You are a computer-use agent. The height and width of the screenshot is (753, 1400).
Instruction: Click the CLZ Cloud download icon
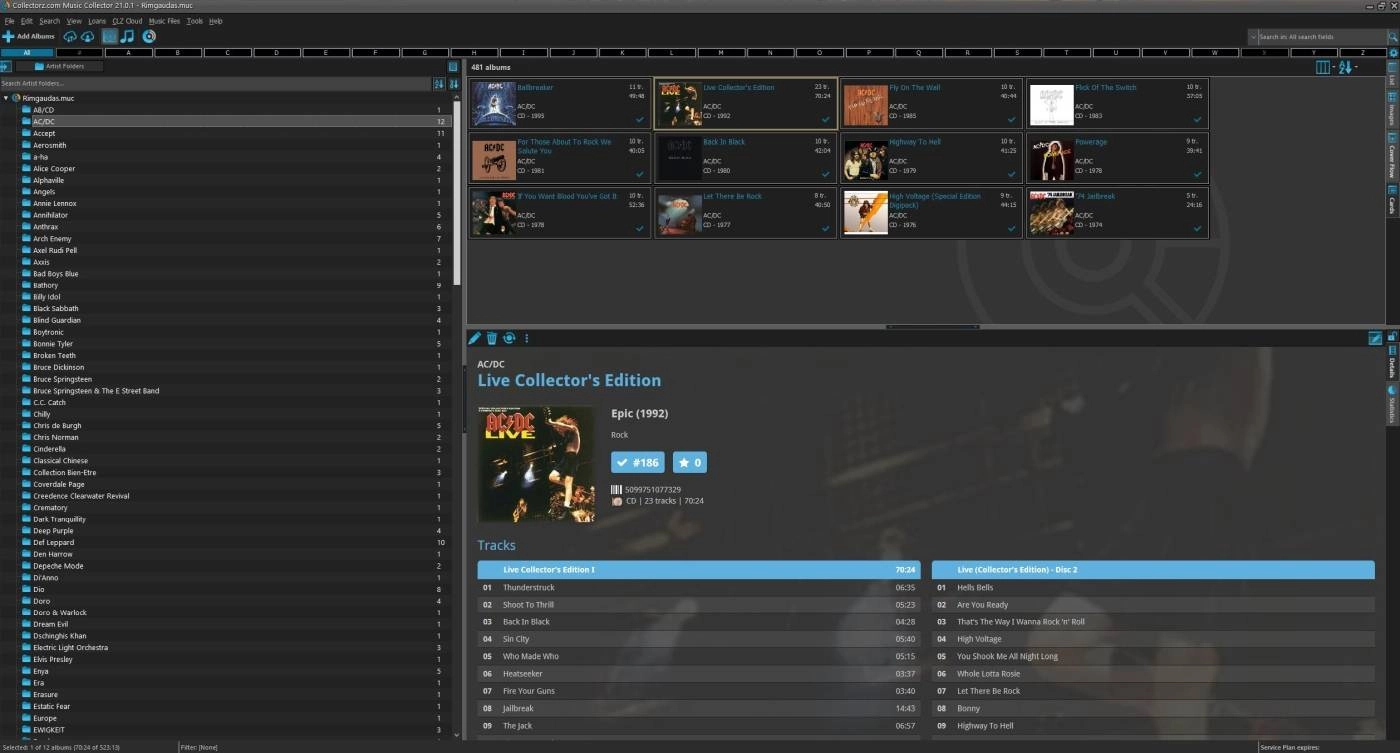pos(88,36)
